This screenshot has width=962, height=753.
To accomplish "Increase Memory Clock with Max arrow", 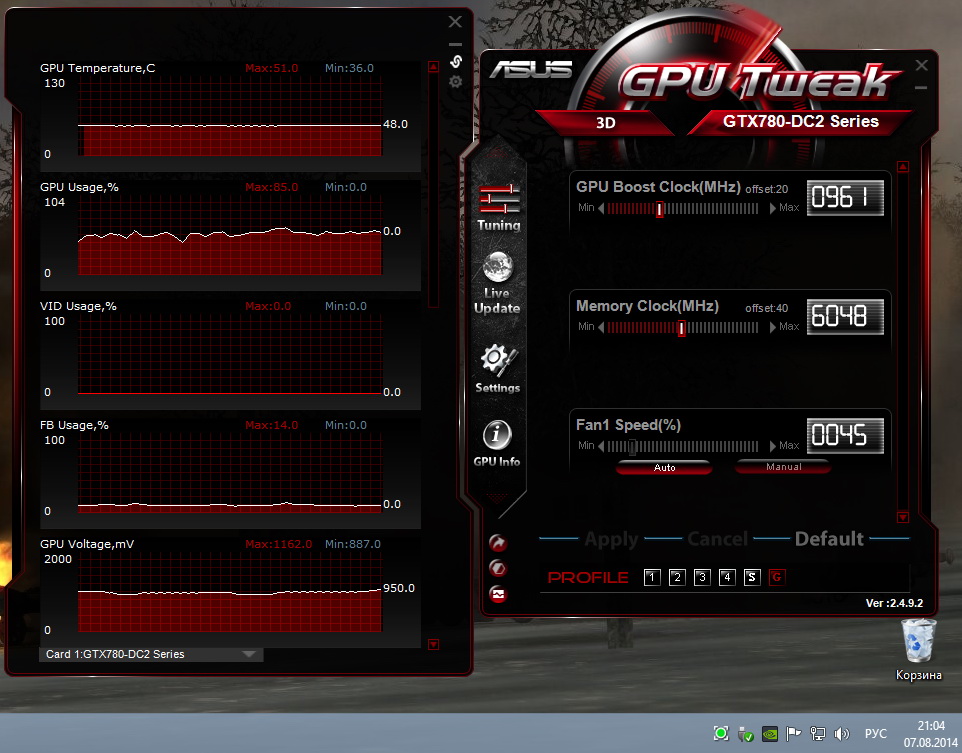I will click(x=772, y=327).
